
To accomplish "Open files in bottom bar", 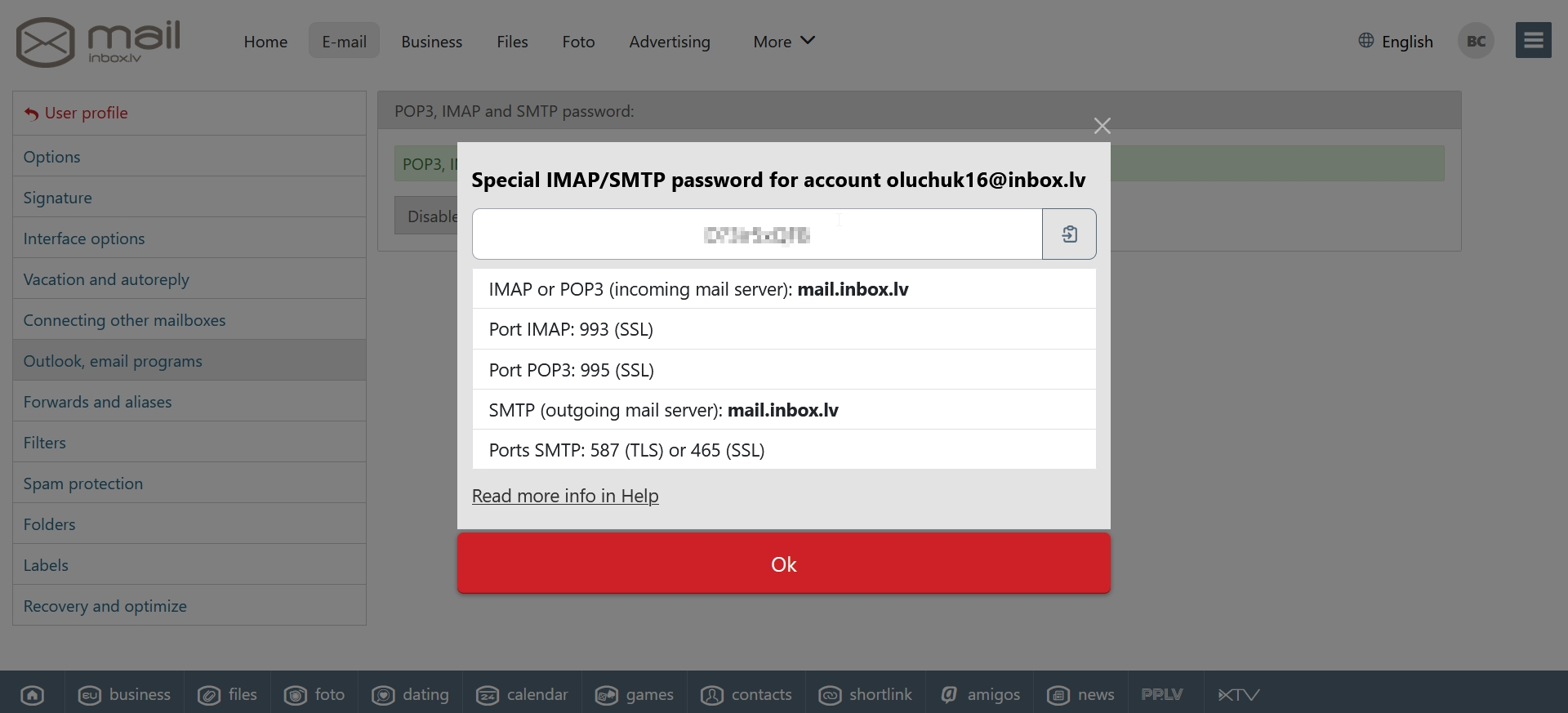I will pyautogui.click(x=228, y=694).
